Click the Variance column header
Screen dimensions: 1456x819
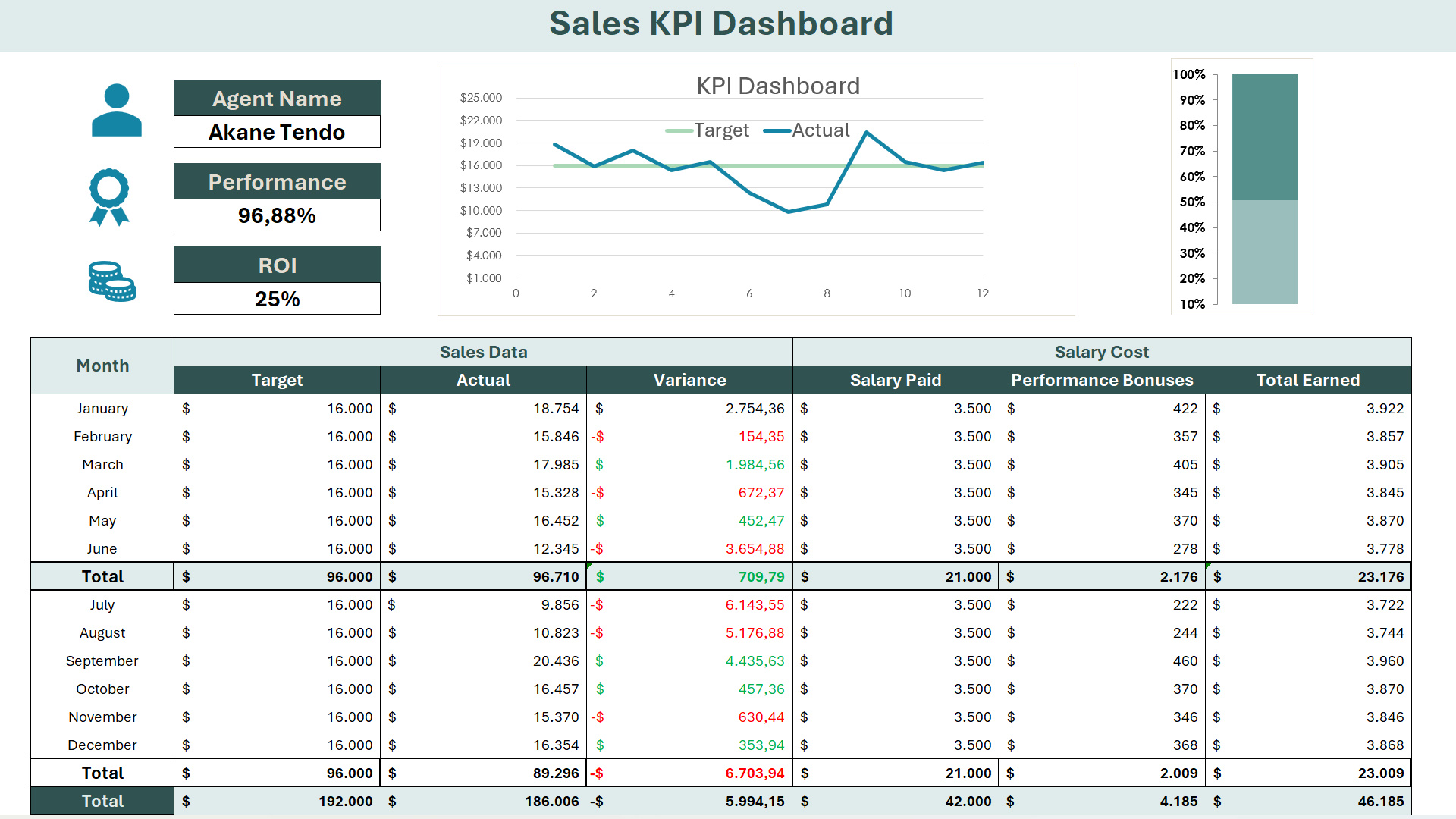689,380
